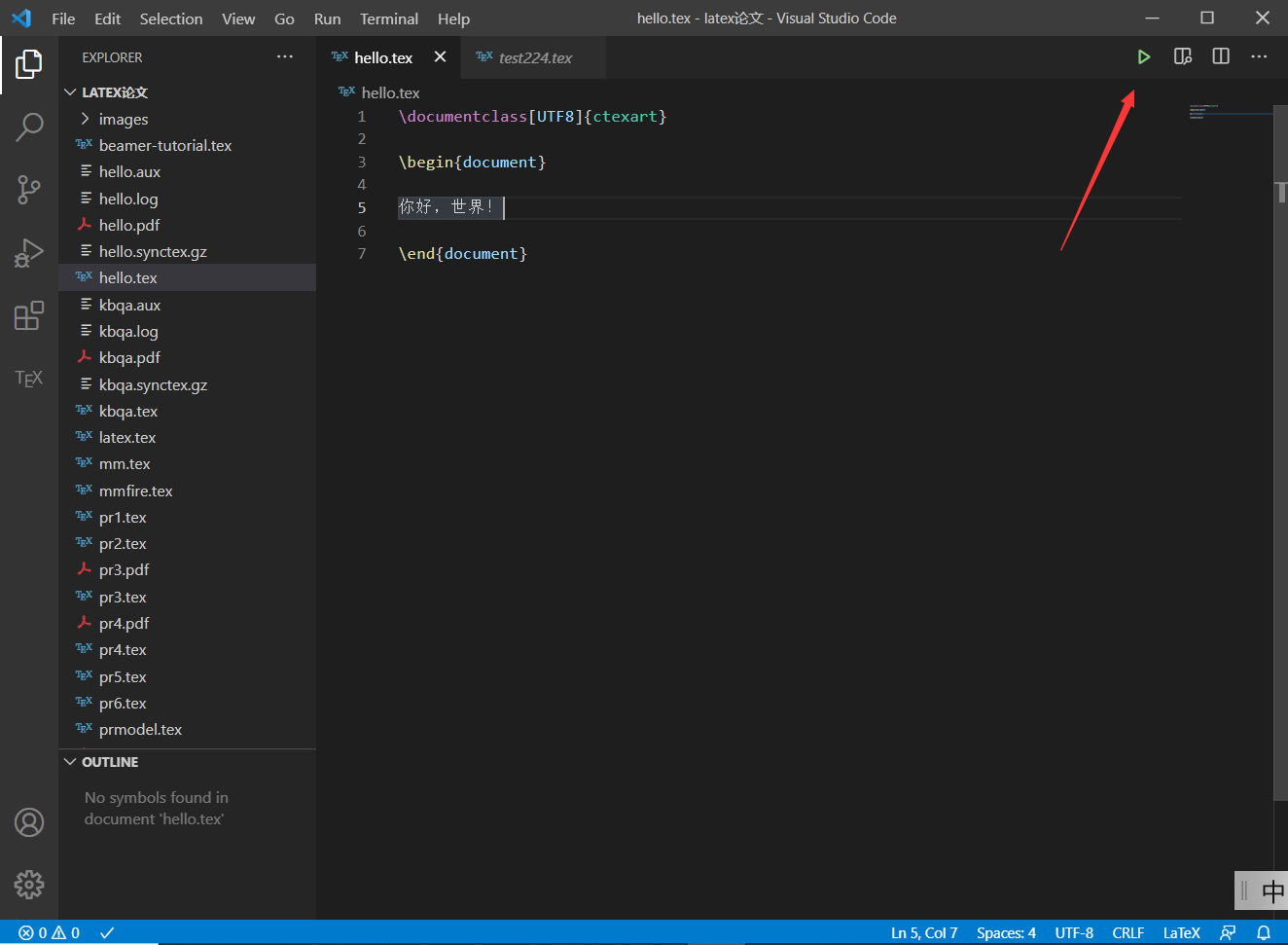1288x945 pixels.
Task: Open the Settings gear menu
Action: click(28, 885)
